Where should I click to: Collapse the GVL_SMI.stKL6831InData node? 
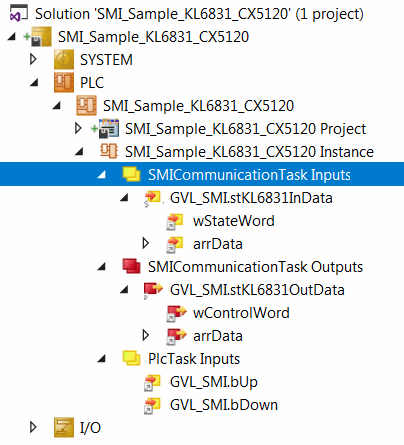(x=124, y=198)
